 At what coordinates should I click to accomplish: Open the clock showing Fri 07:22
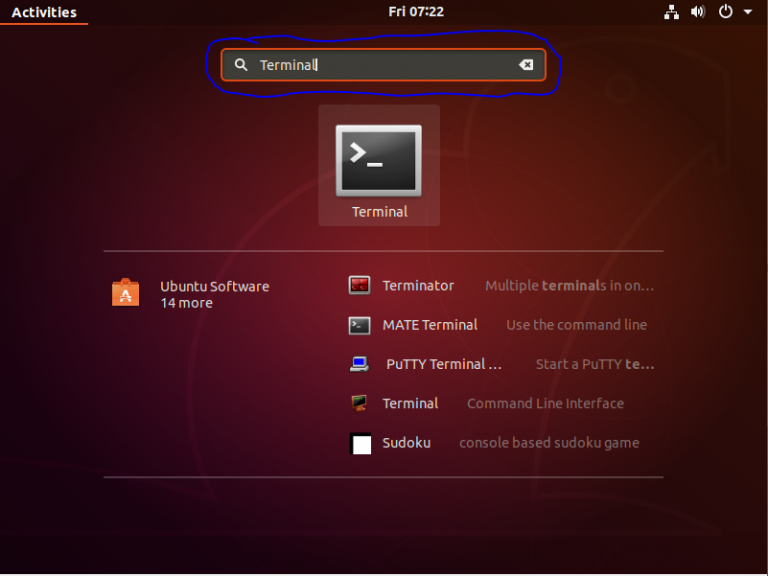click(x=416, y=12)
